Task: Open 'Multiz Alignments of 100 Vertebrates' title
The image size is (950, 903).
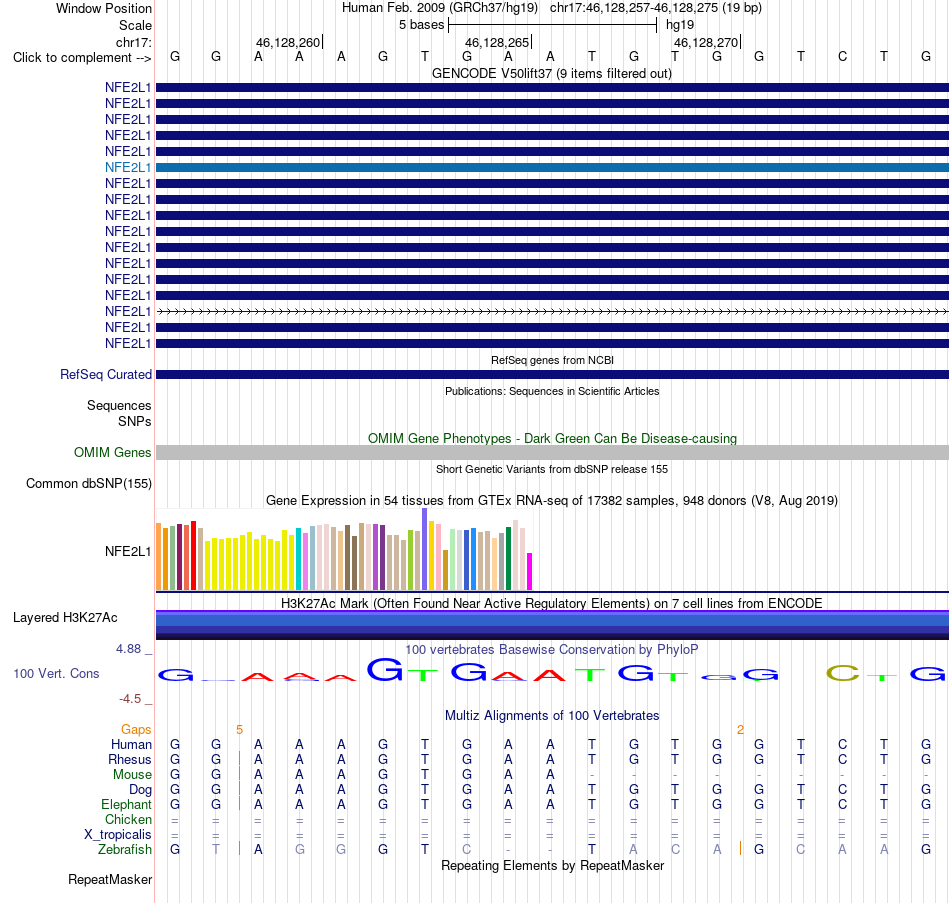Action: click(x=552, y=716)
